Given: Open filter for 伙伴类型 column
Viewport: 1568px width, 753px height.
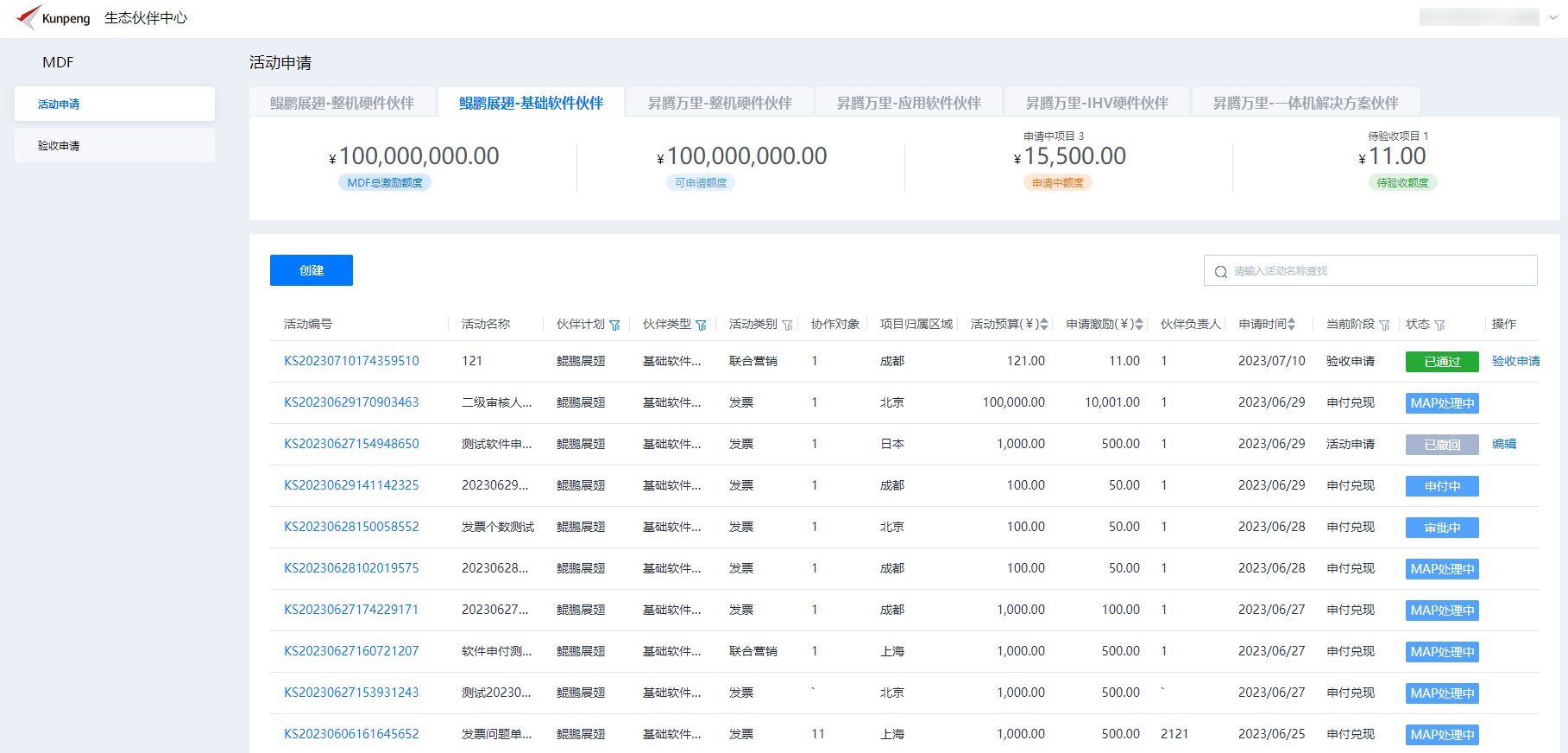Looking at the screenshot, I should coord(701,326).
